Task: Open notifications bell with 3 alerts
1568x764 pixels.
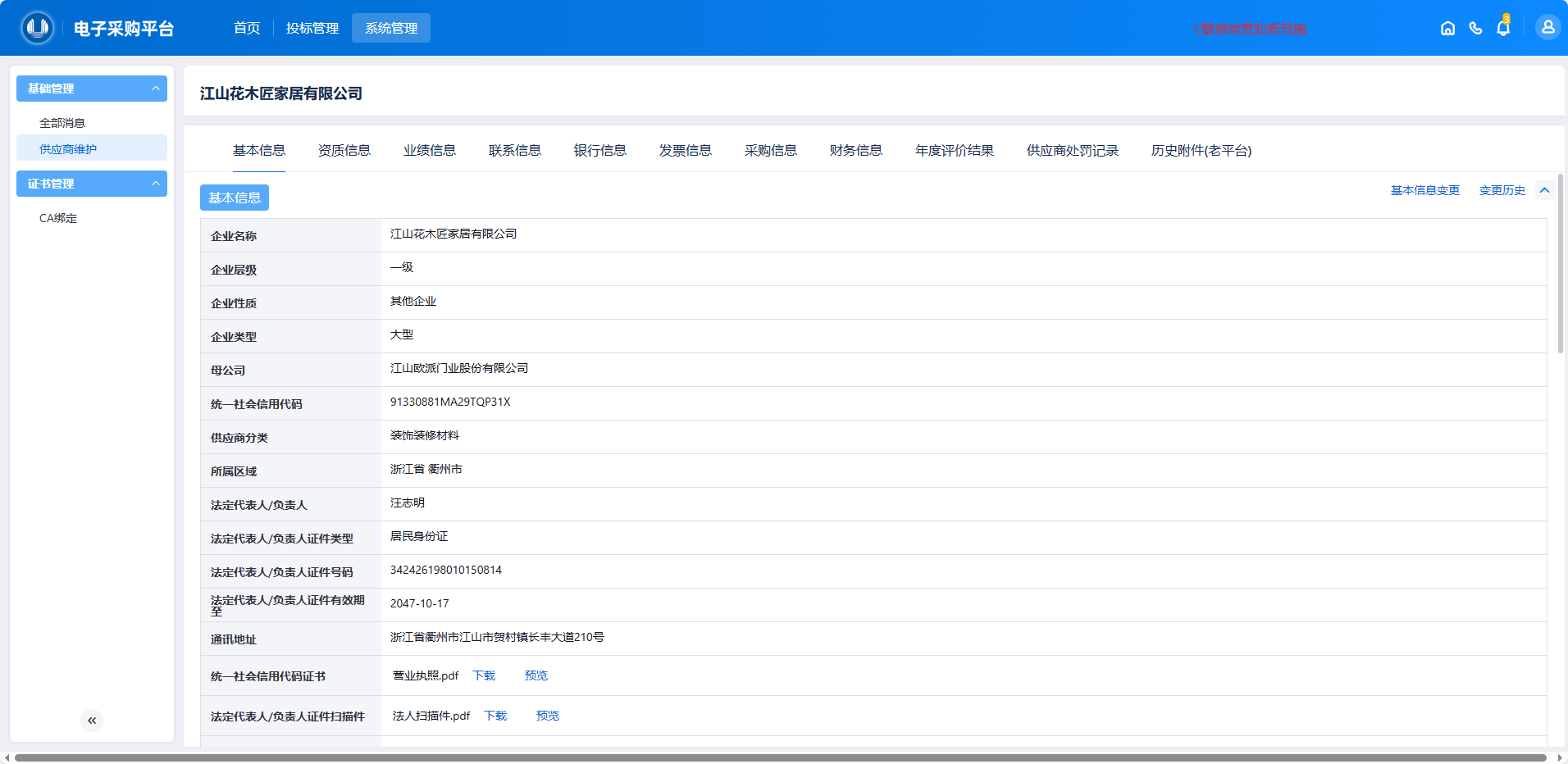Action: point(1504,27)
